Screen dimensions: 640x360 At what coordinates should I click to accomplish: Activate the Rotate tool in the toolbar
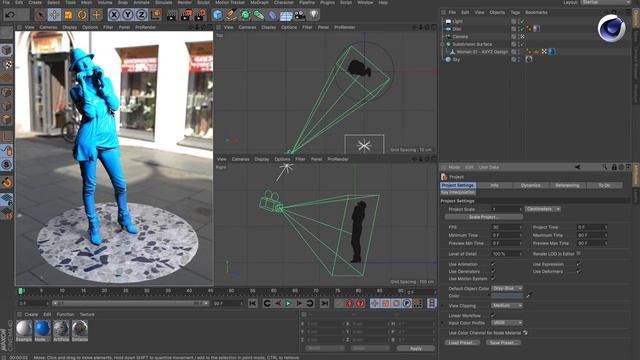click(x=82, y=15)
